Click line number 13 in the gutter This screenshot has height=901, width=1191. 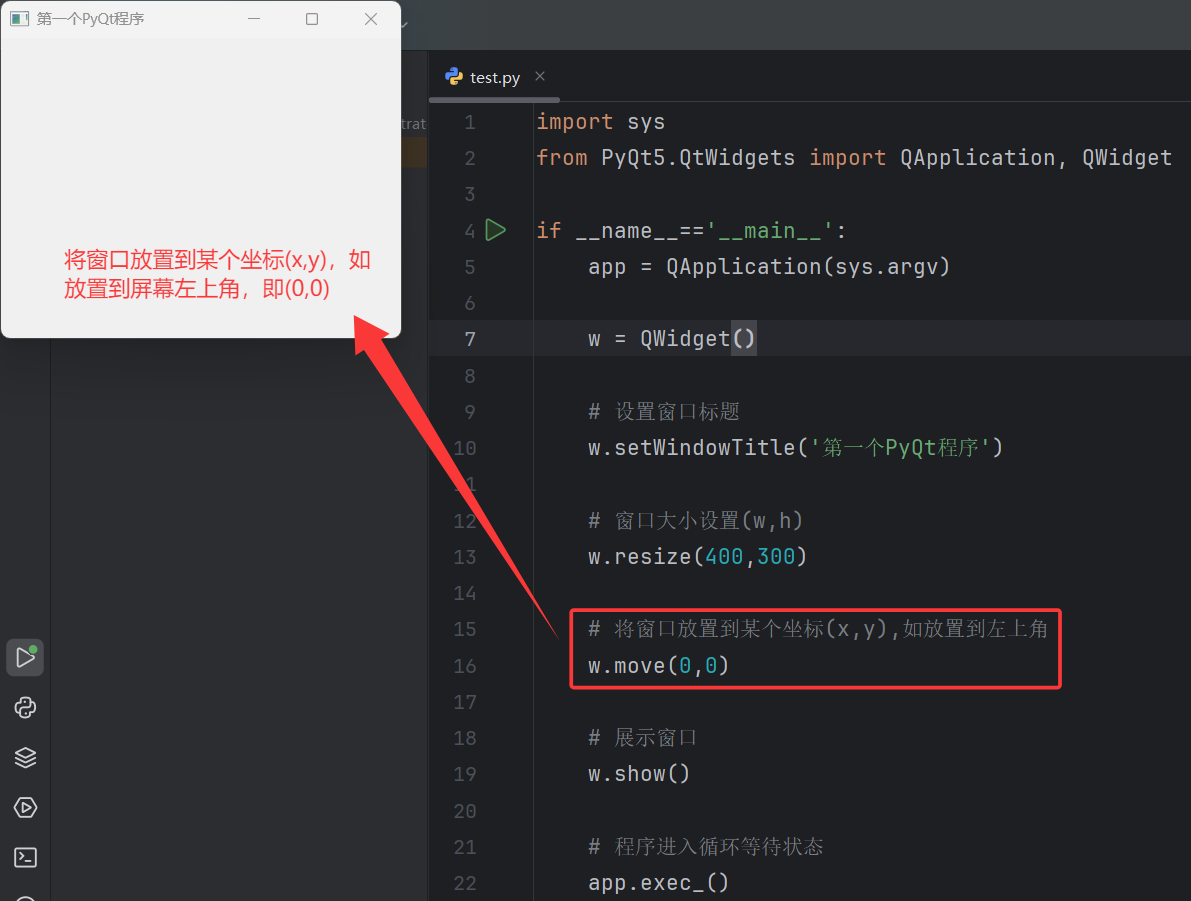point(465,557)
